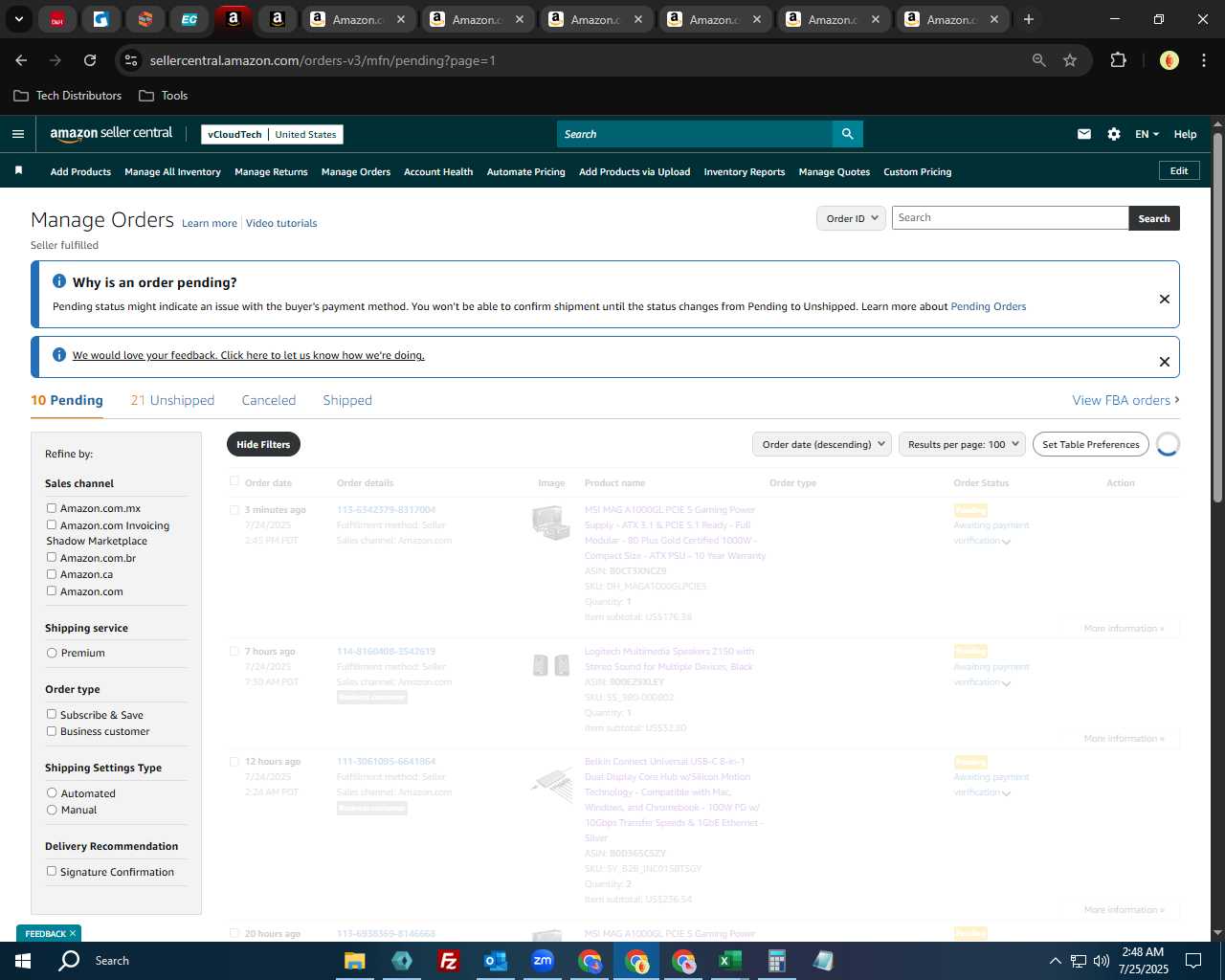Screen dimensions: 1225x980
Task: Switch to the Canceled tab
Action: tap(269, 400)
